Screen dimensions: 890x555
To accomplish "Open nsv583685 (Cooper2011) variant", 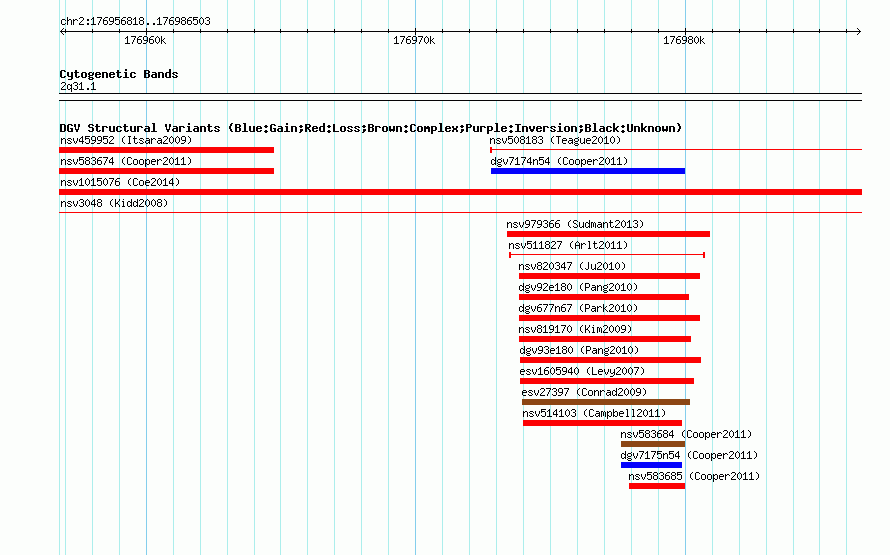I will (694, 476).
